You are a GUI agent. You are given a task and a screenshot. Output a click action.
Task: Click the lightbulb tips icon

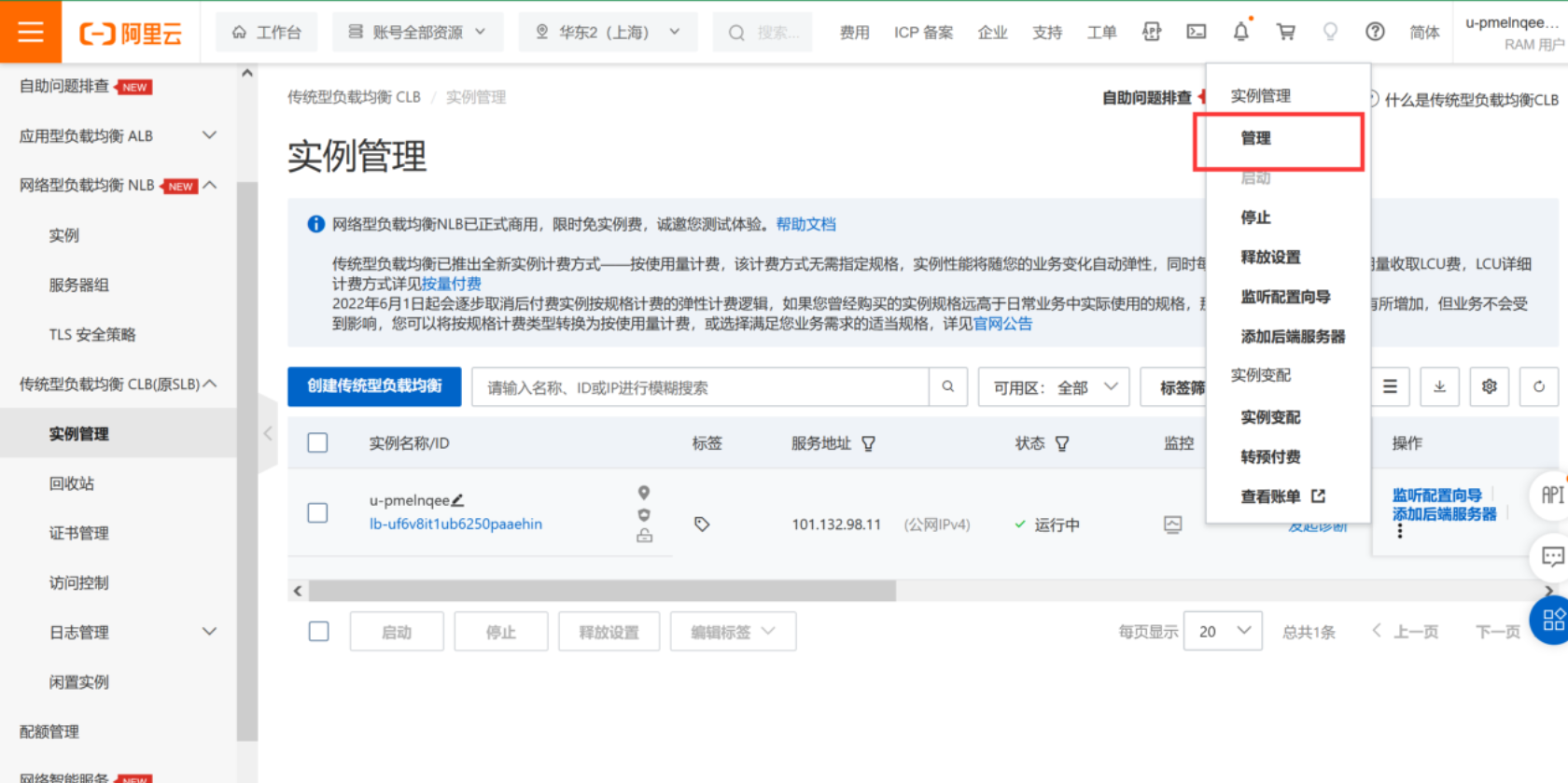[x=1330, y=32]
